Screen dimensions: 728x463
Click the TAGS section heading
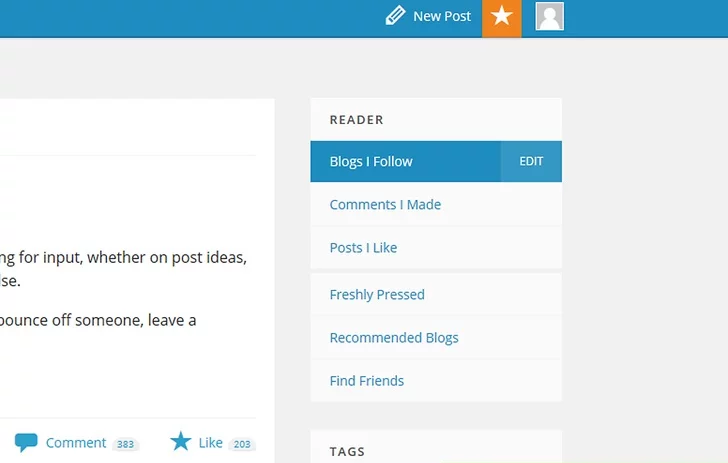click(347, 452)
